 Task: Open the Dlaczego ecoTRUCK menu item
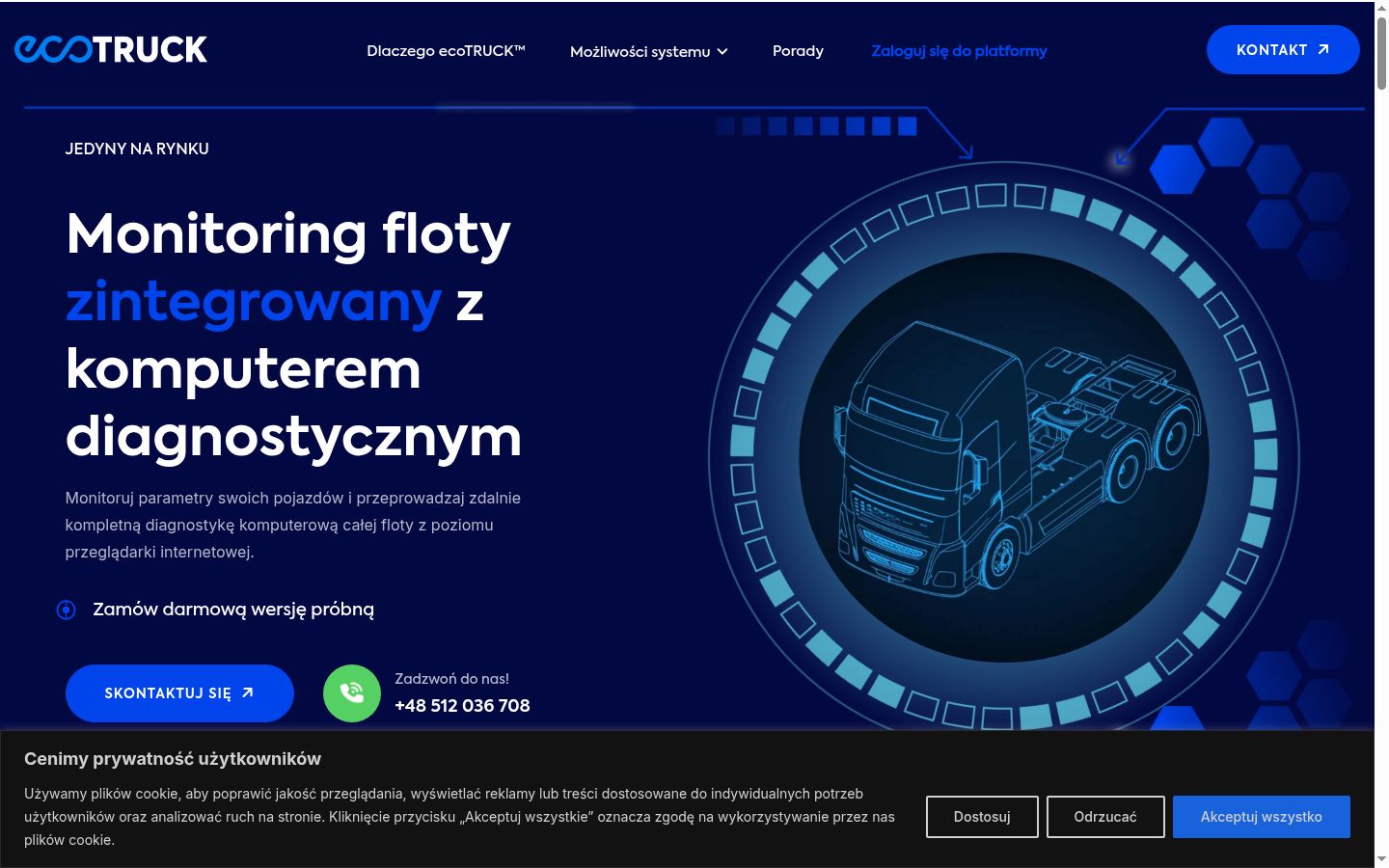pos(446,51)
